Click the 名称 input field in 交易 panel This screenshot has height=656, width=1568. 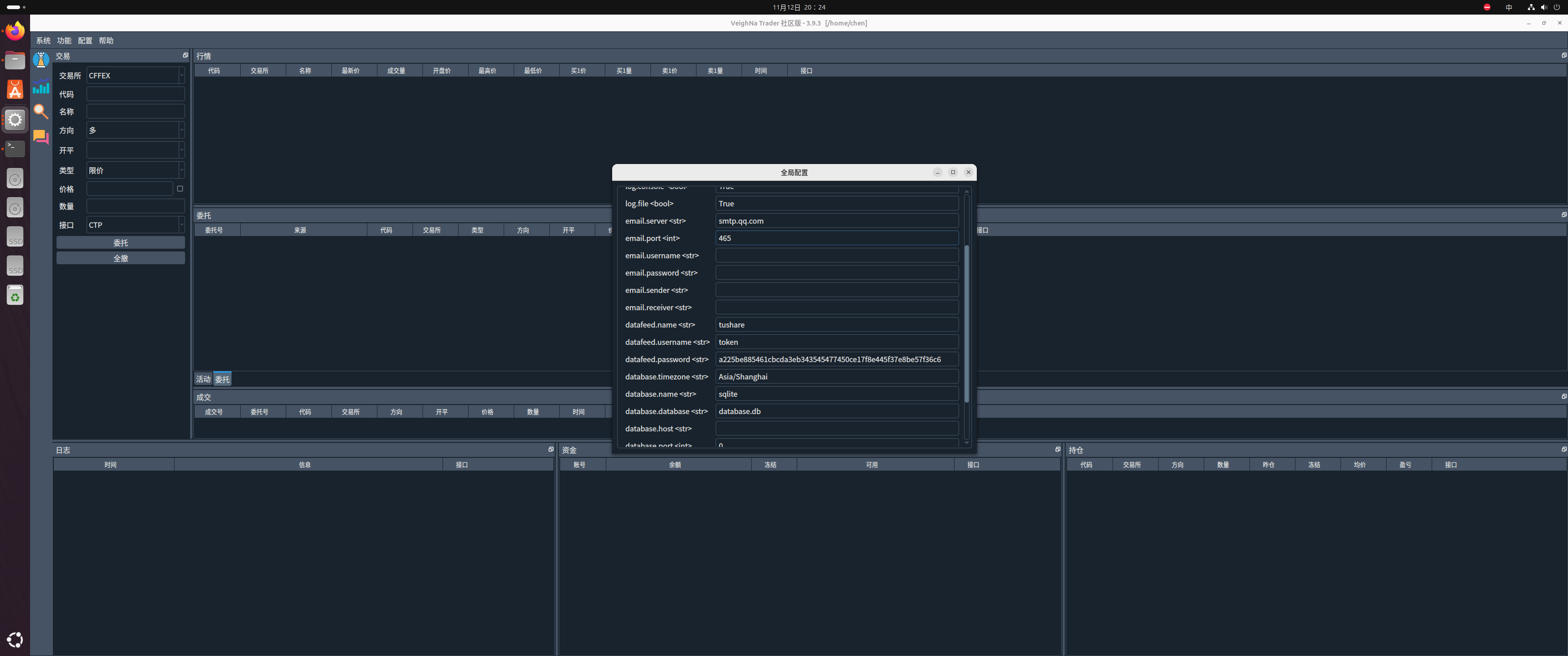(135, 111)
